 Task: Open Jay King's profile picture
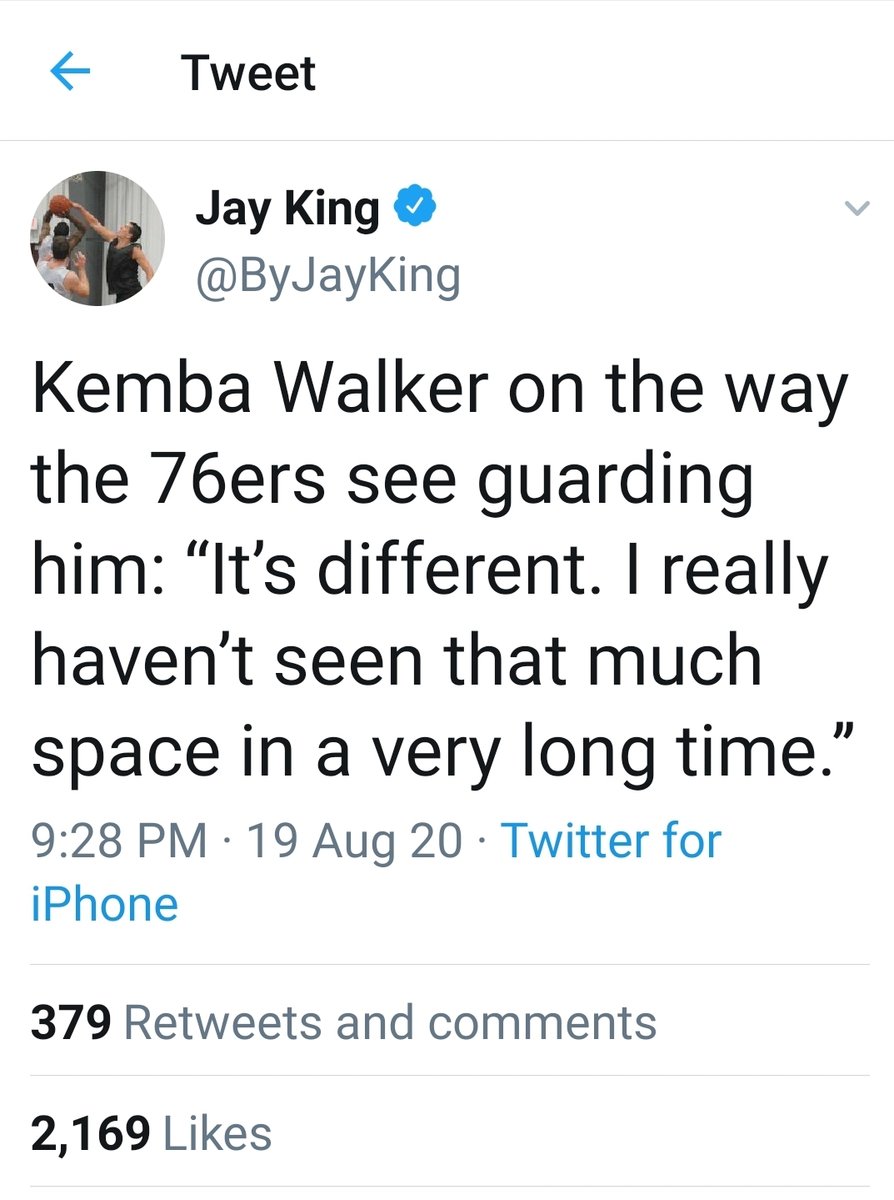tap(97, 238)
